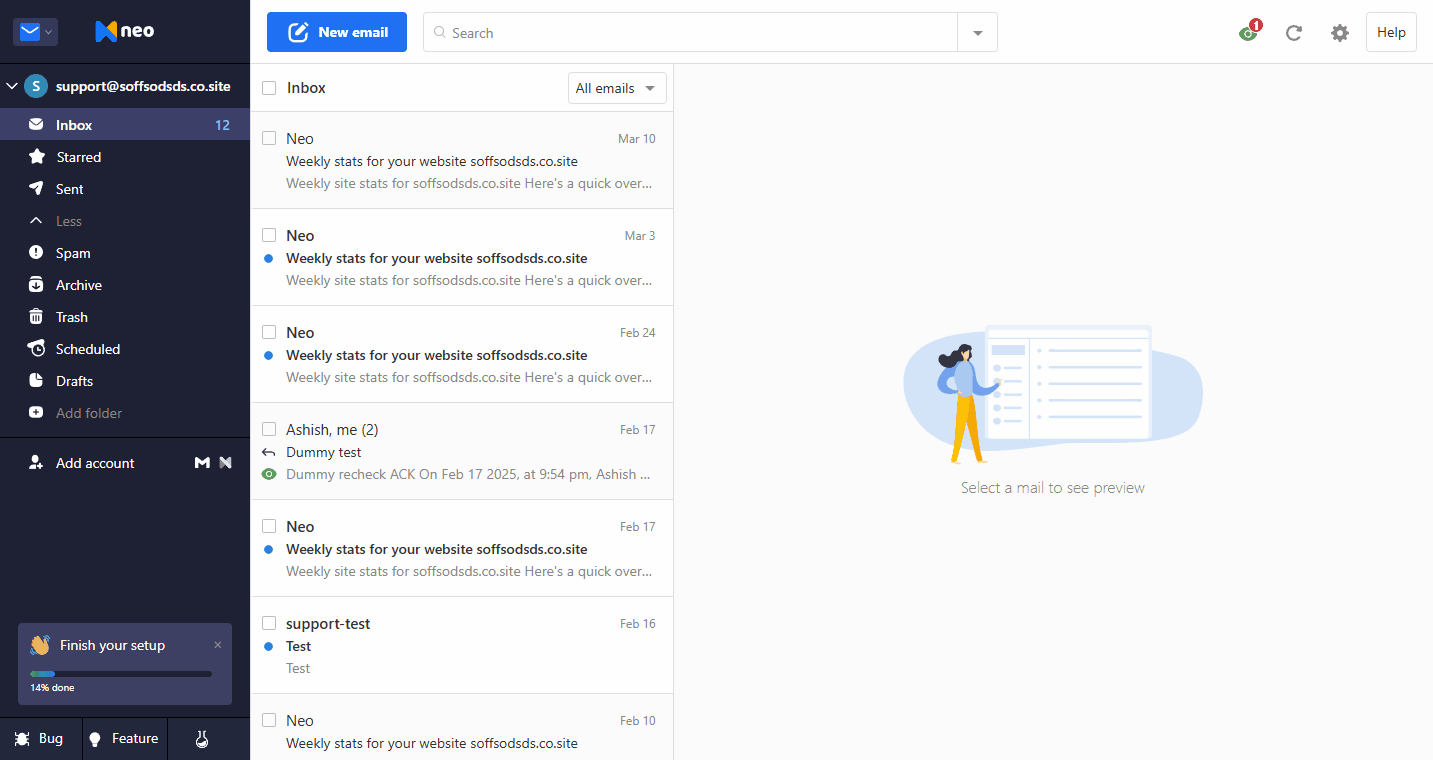This screenshot has height=760, width=1433.
Task: Click the clock envelope icon beside Scheduled
Action: [36, 349]
